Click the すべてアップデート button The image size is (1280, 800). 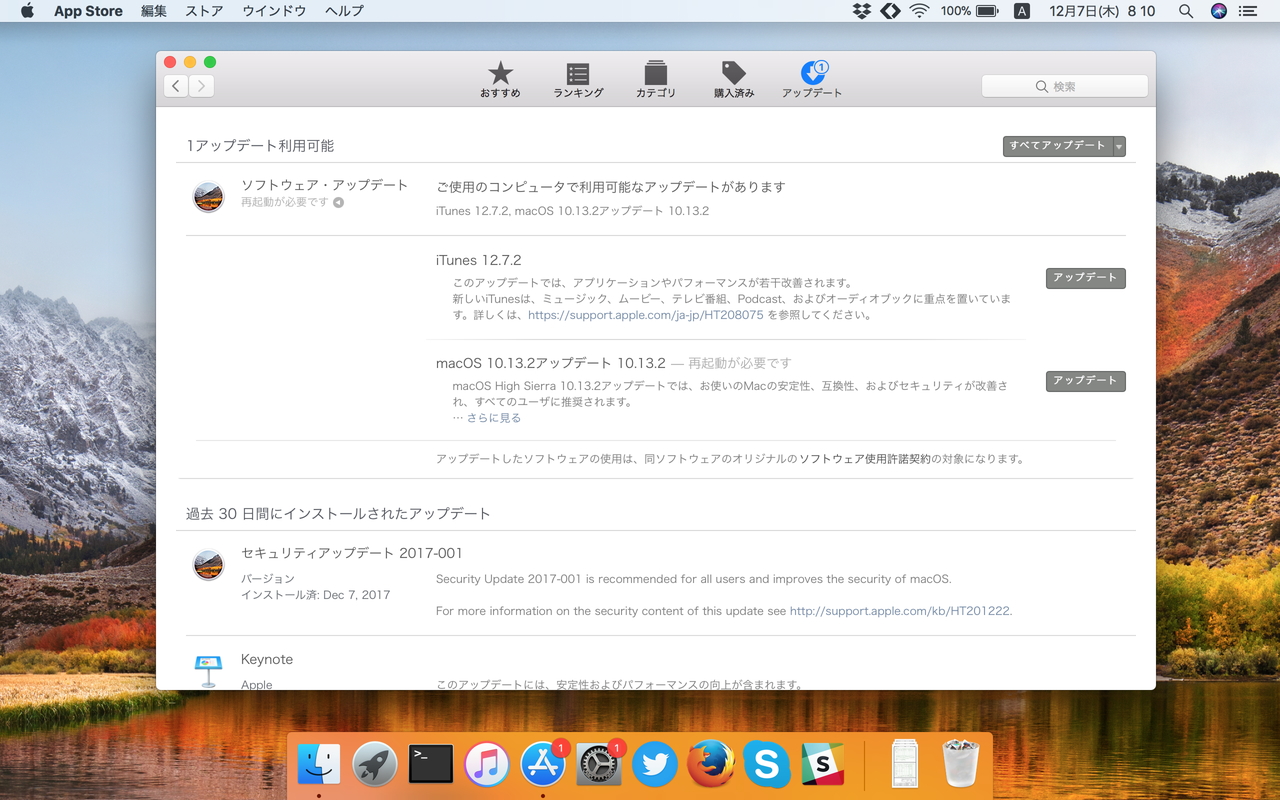tap(1058, 146)
